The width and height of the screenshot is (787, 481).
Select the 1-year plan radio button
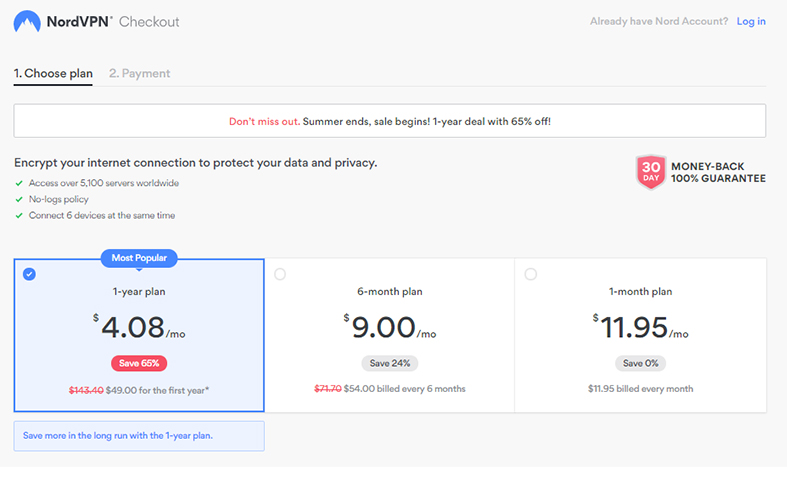(29, 274)
